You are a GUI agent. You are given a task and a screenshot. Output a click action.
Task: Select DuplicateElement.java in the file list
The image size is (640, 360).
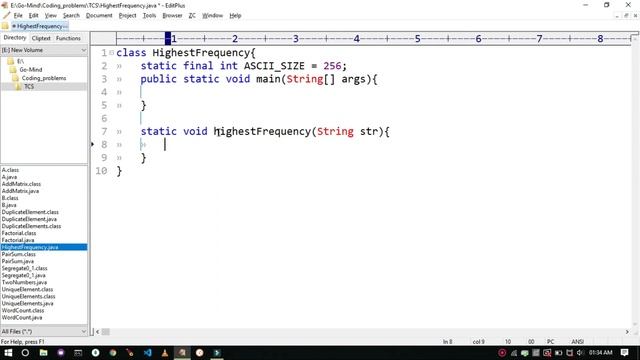click(29, 219)
